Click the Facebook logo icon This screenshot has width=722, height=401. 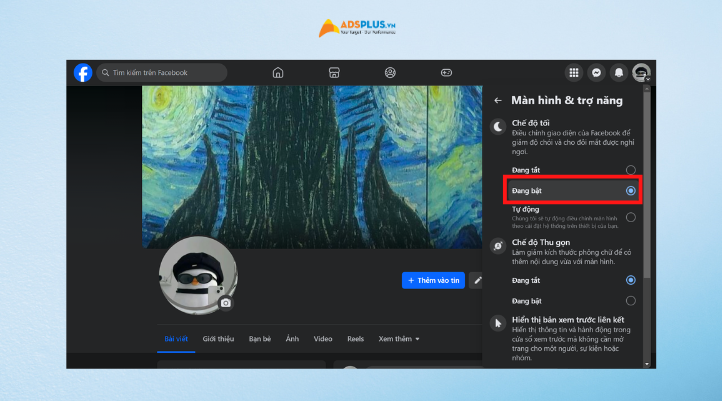(x=83, y=73)
